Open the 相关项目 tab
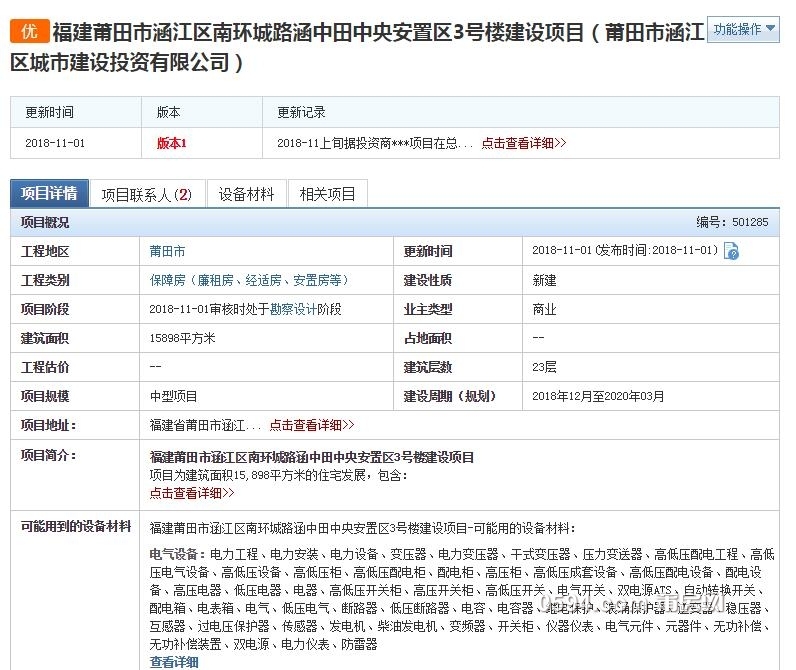The image size is (796, 670). (x=327, y=194)
